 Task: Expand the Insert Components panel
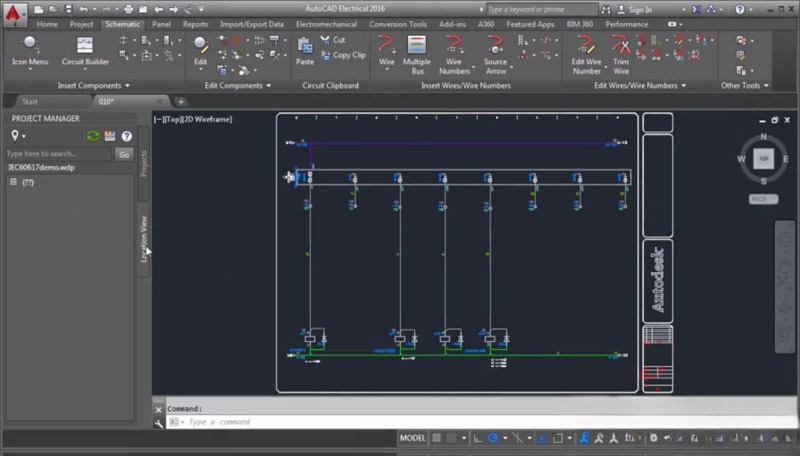tap(93, 86)
